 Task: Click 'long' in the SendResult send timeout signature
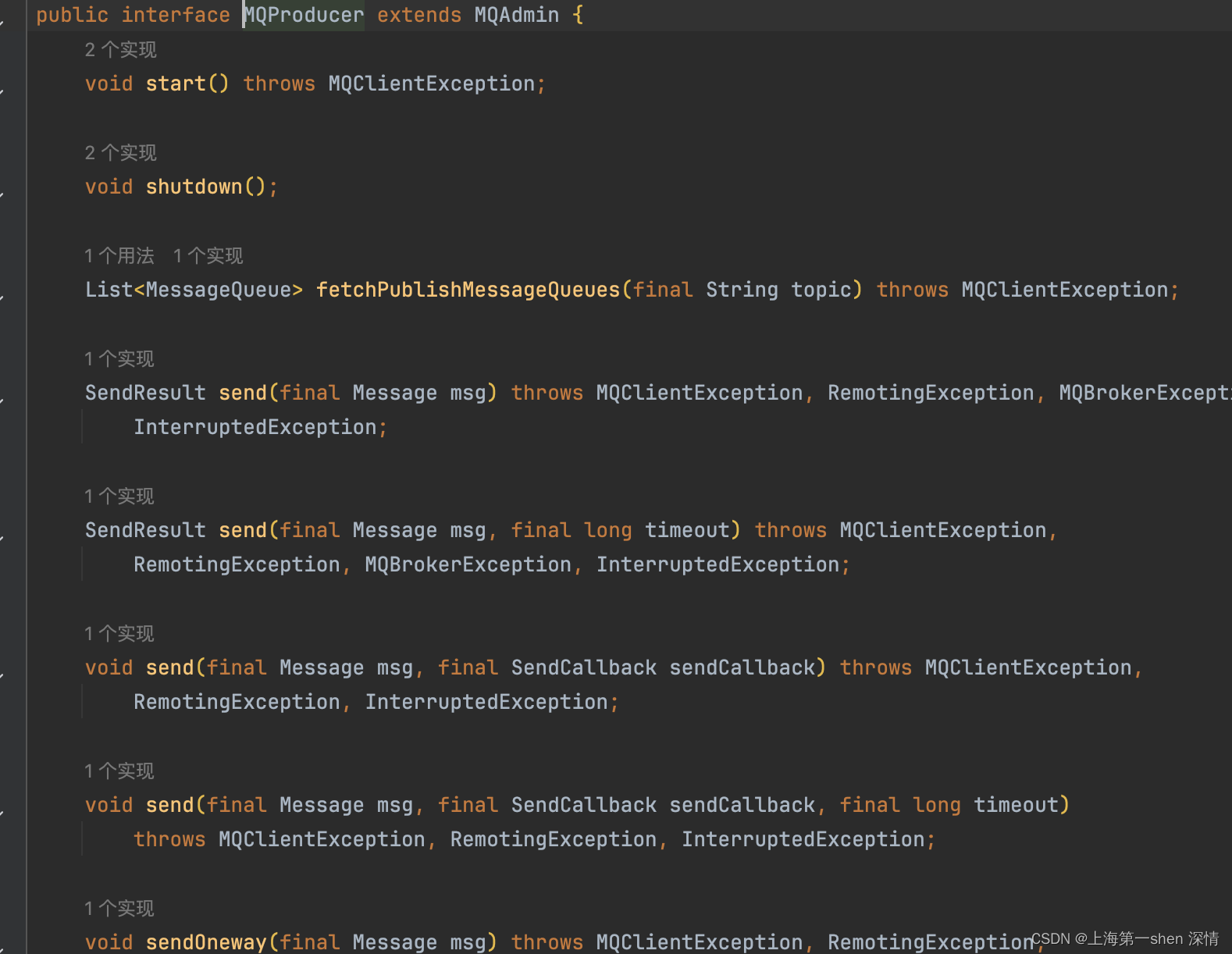608,530
